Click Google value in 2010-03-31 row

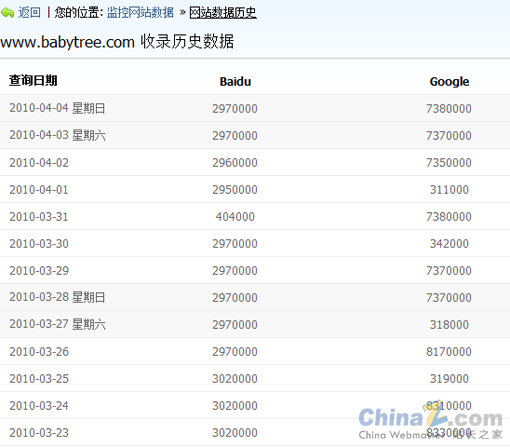449,217
